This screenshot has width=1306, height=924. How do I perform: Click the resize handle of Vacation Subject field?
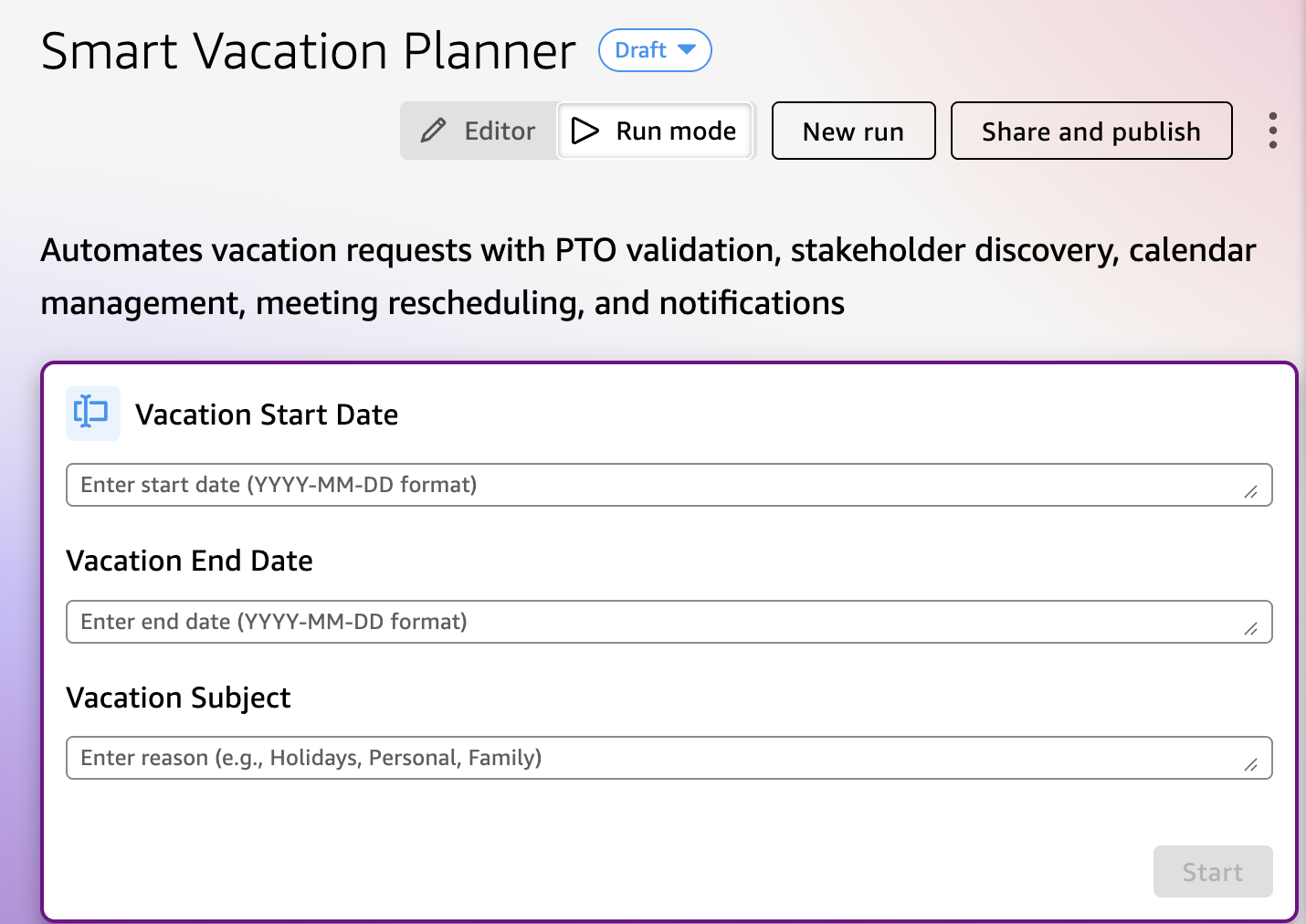click(x=1250, y=765)
